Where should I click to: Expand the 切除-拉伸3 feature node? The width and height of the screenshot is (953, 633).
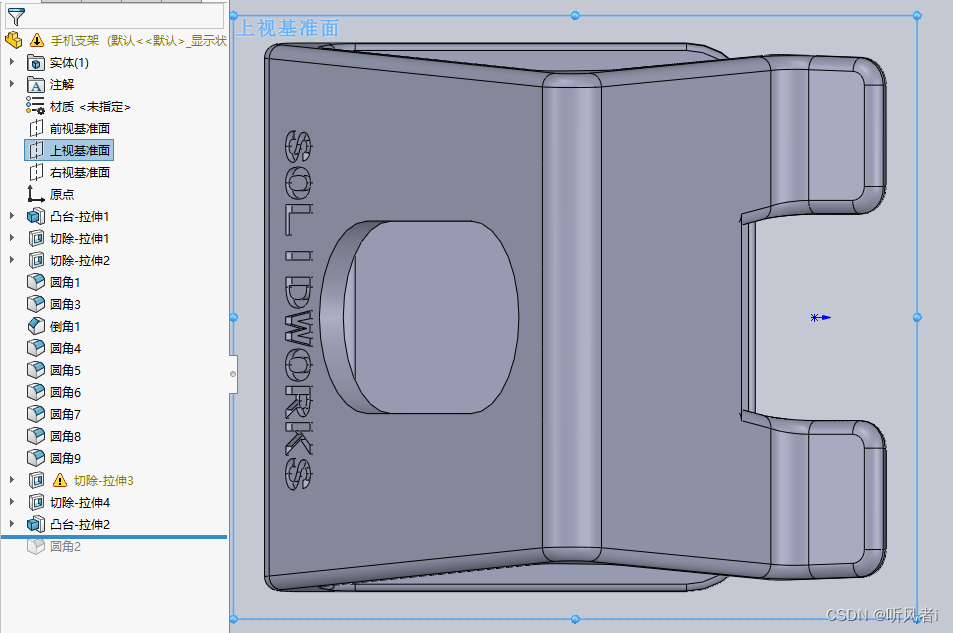point(11,479)
